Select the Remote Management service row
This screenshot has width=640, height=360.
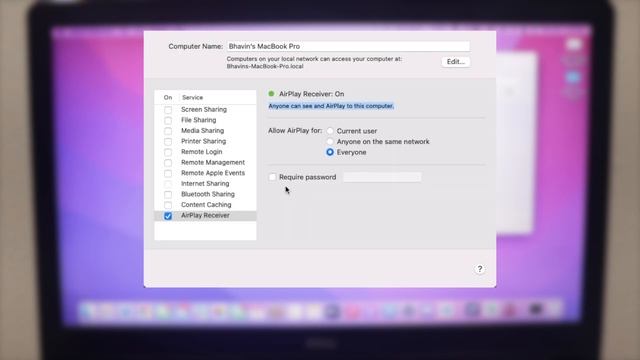[205, 162]
